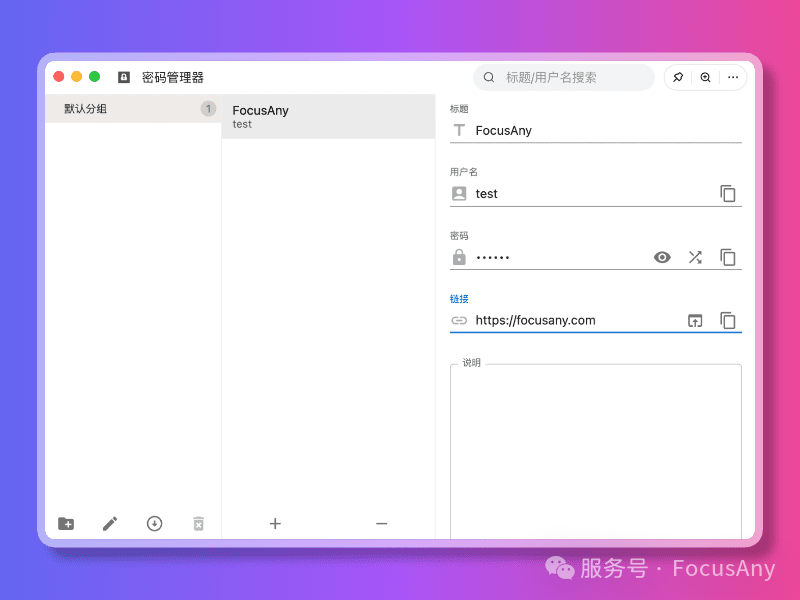Click the 说明 notes text area

595,450
